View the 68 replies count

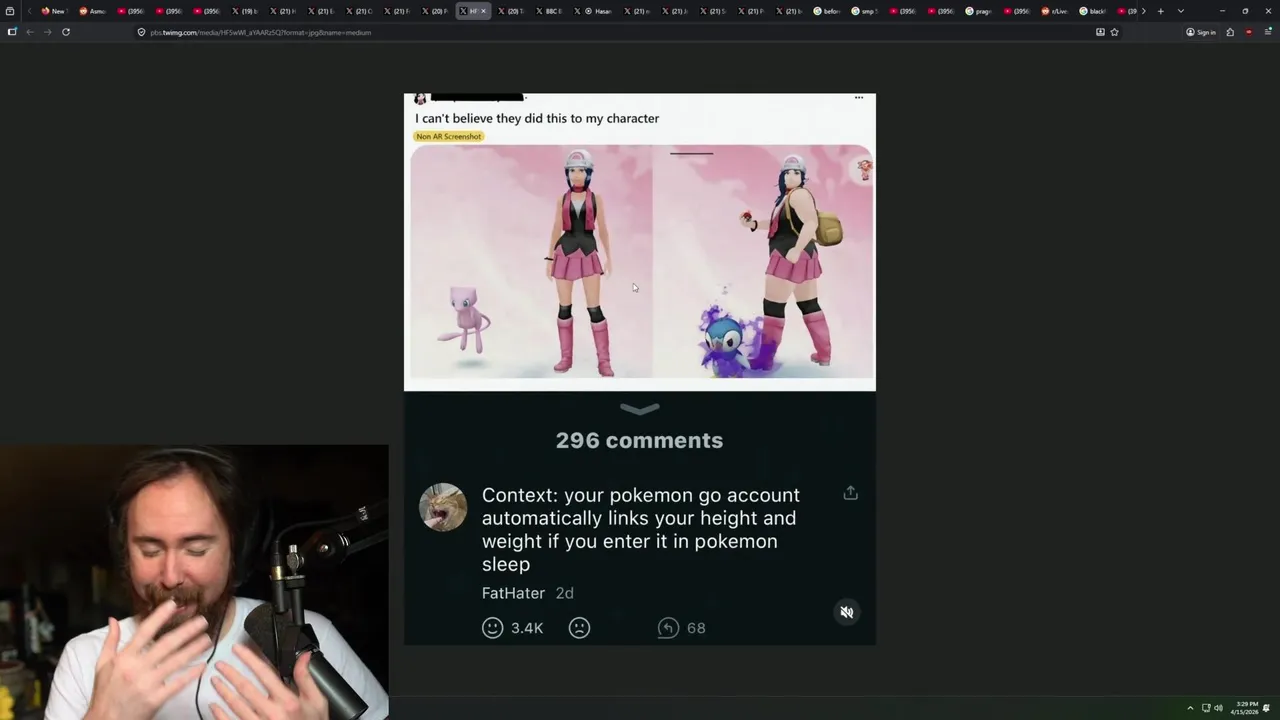696,628
